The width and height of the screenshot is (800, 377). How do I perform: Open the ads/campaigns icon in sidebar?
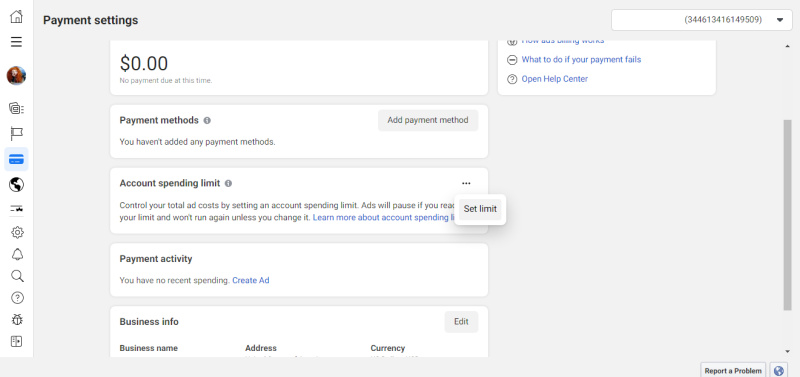pos(16,108)
